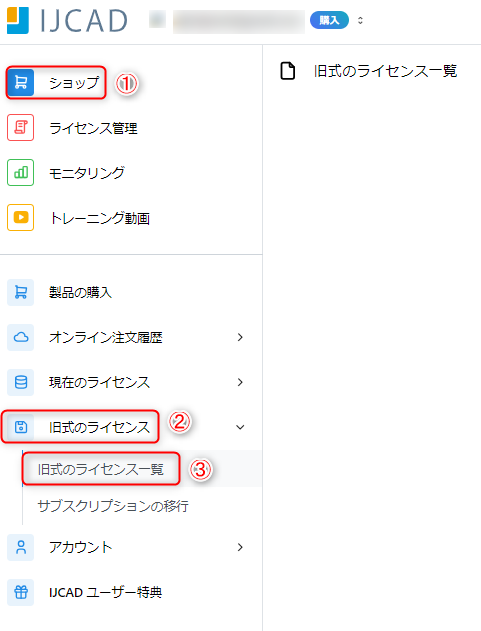Click the cloud icon for オンライン注文履歴
This screenshot has width=481, height=631.
click(x=21, y=337)
